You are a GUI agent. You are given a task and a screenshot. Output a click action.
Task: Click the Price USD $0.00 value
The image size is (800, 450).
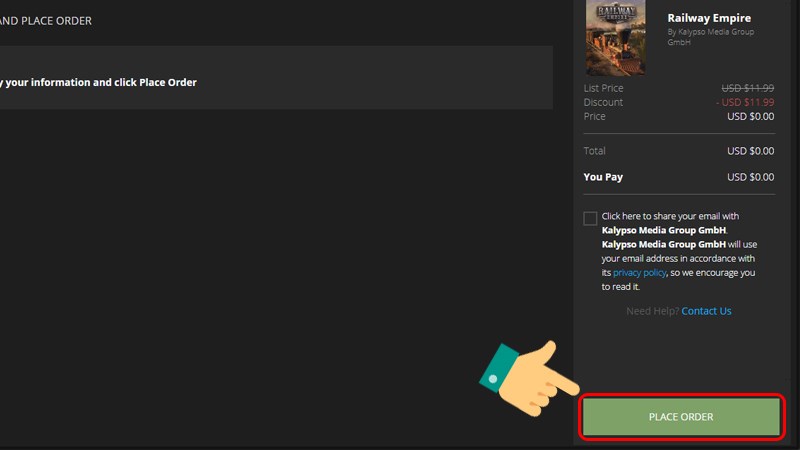tap(751, 116)
